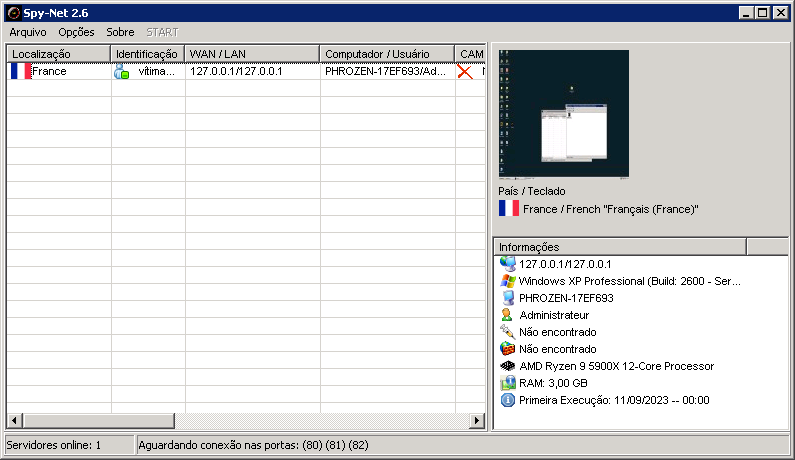Screen dimensions: 795x460
Task: Click the right arrow of the horizontal scrollbar
Action: click(x=477, y=421)
